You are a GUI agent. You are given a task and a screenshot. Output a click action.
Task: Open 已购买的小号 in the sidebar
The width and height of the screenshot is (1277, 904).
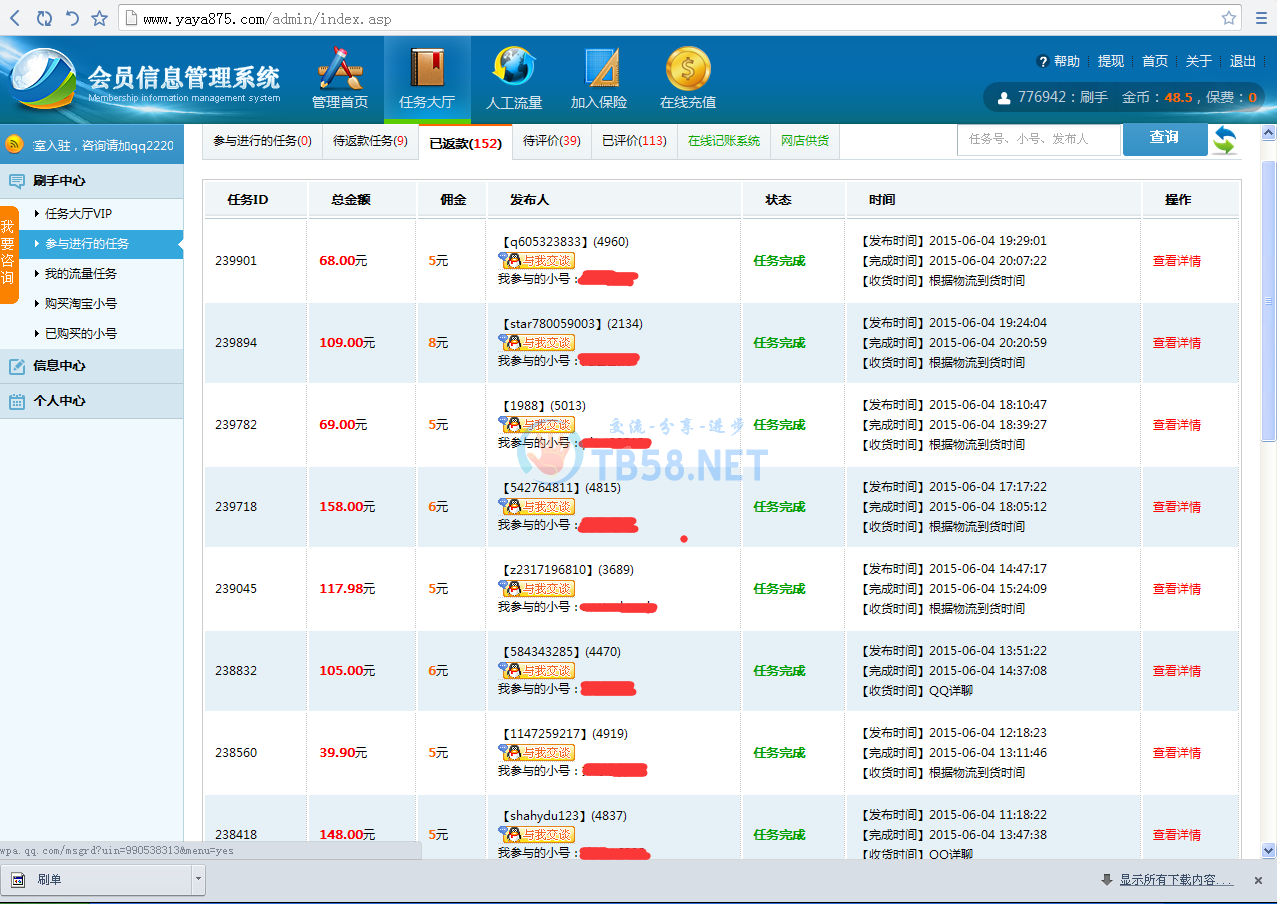coord(80,334)
